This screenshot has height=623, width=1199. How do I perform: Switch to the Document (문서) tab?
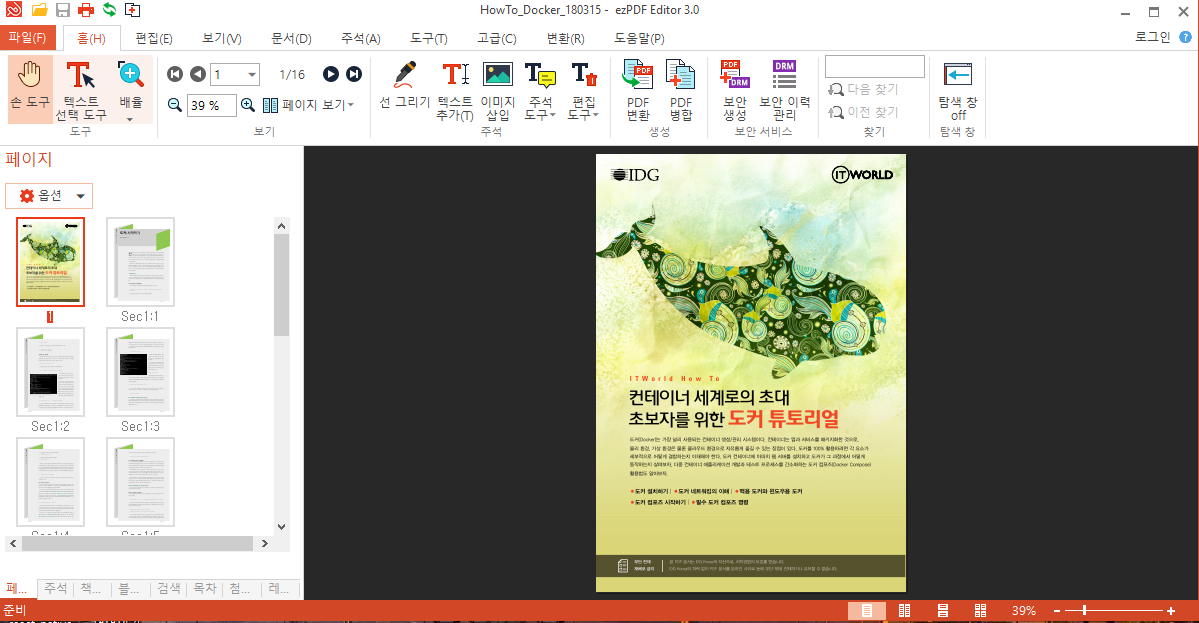291,38
